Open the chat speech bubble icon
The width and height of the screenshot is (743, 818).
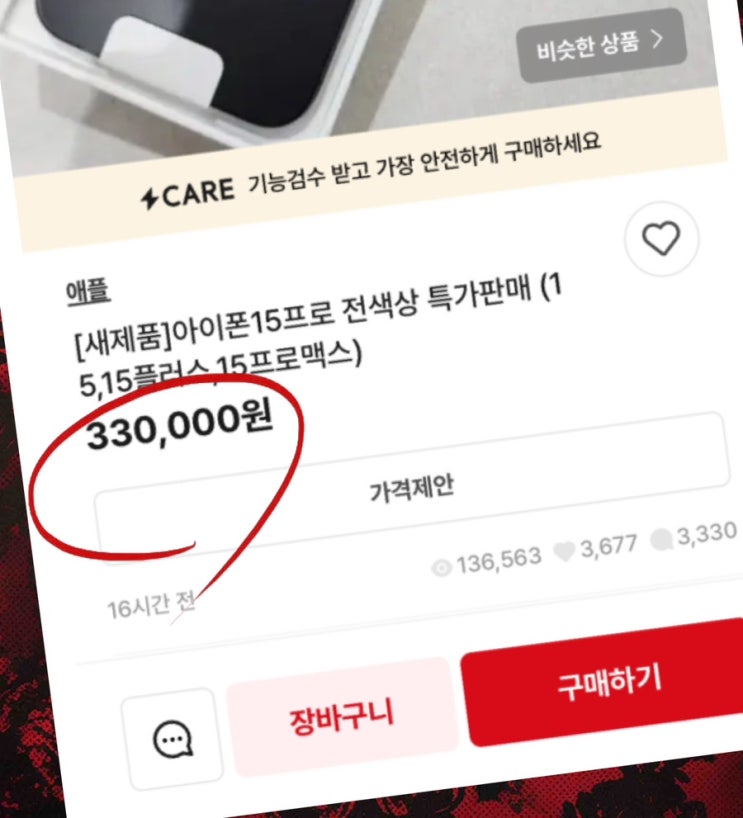tap(173, 739)
